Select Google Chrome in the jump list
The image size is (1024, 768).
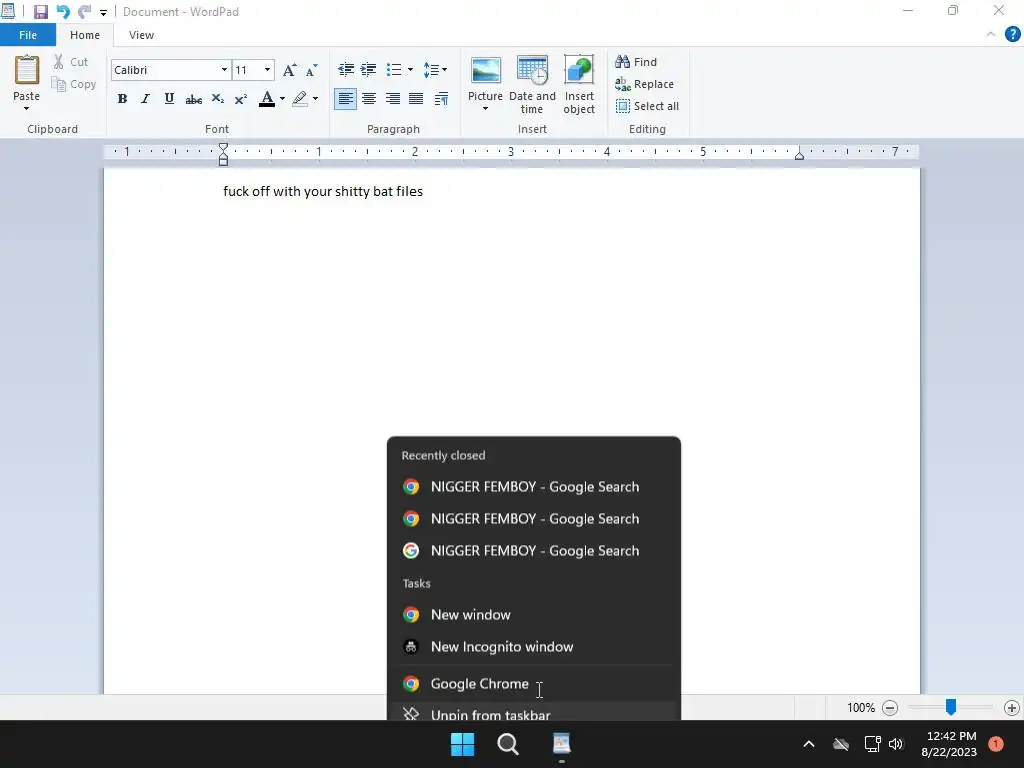click(x=534, y=684)
